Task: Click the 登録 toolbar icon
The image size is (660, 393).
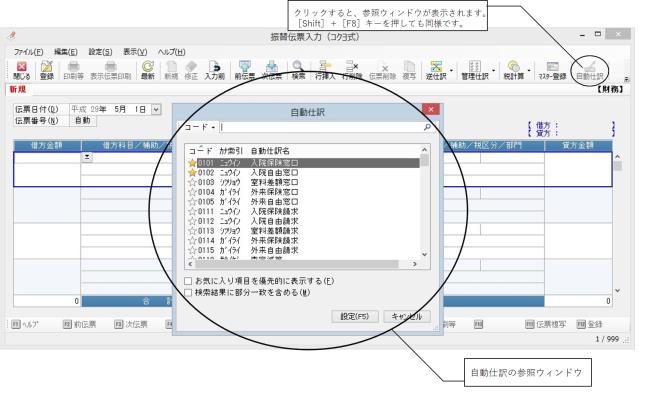Action: coord(46,70)
